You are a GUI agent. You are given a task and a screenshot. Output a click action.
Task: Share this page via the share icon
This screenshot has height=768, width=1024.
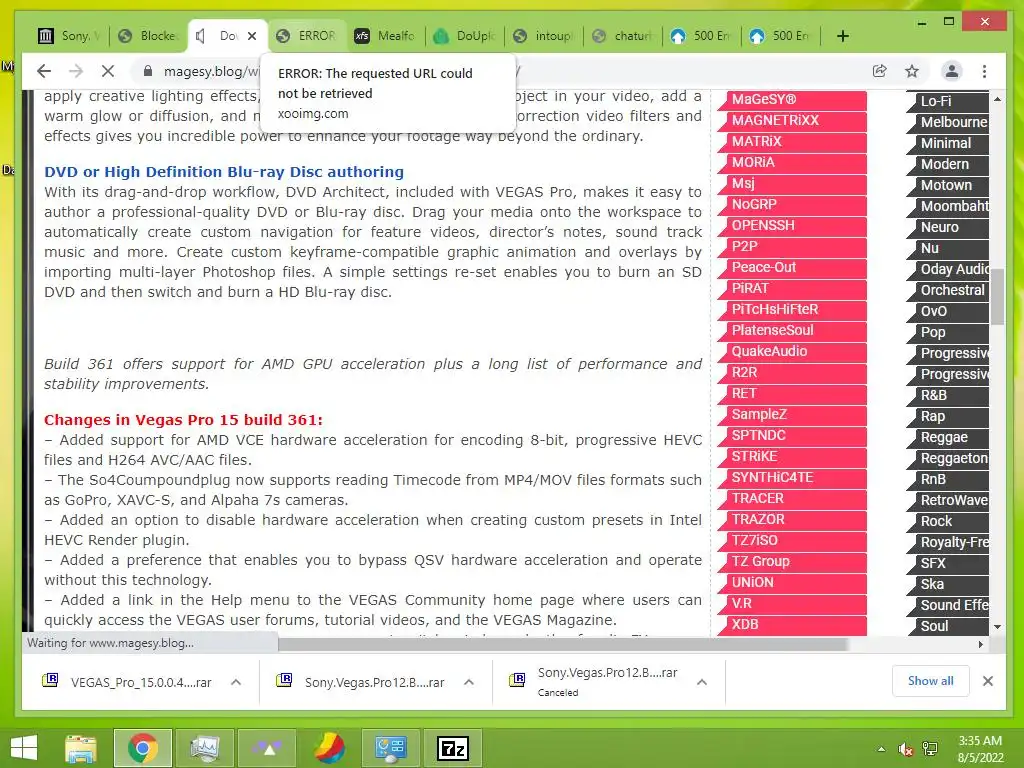pos(880,71)
